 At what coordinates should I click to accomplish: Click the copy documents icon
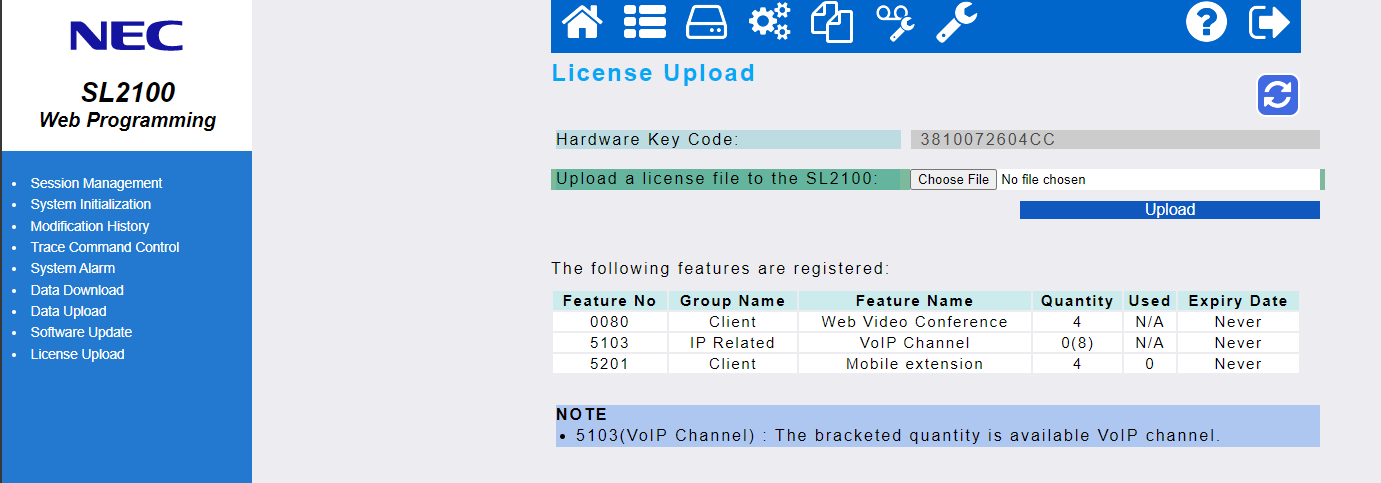coord(832,22)
